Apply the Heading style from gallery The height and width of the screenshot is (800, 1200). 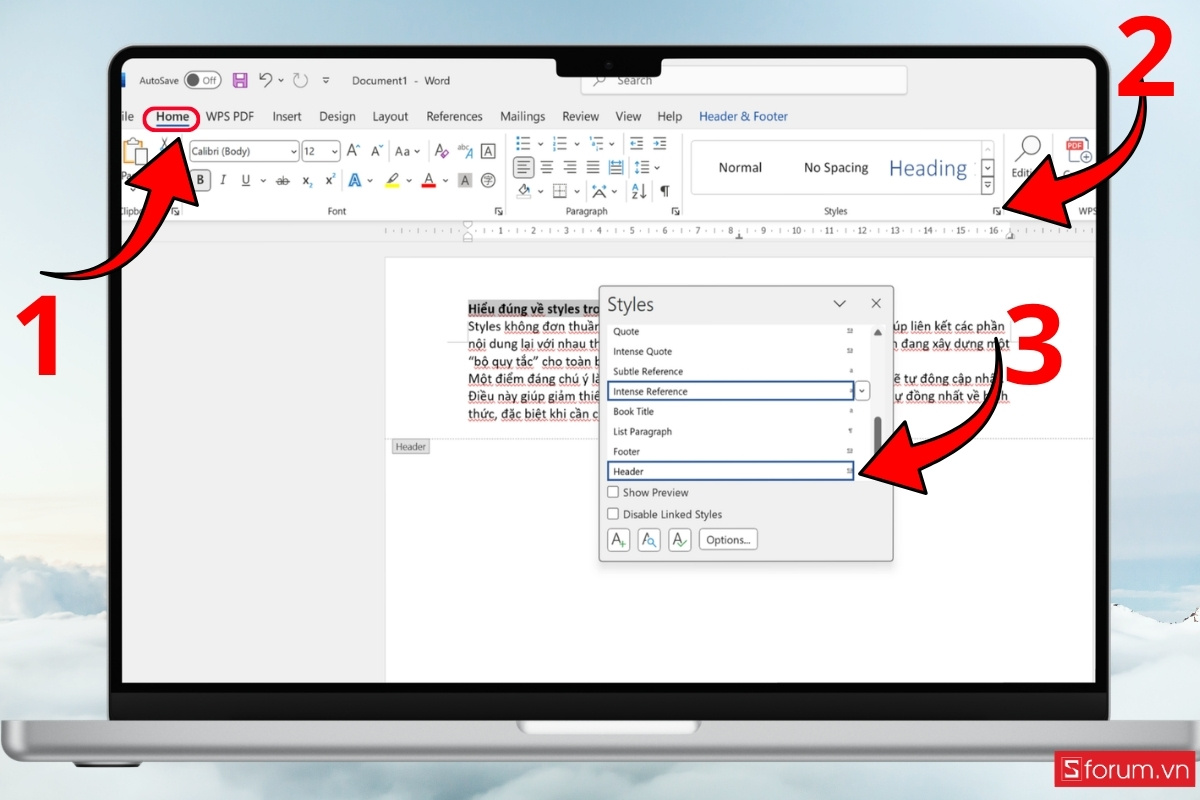(x=928, y=168)
